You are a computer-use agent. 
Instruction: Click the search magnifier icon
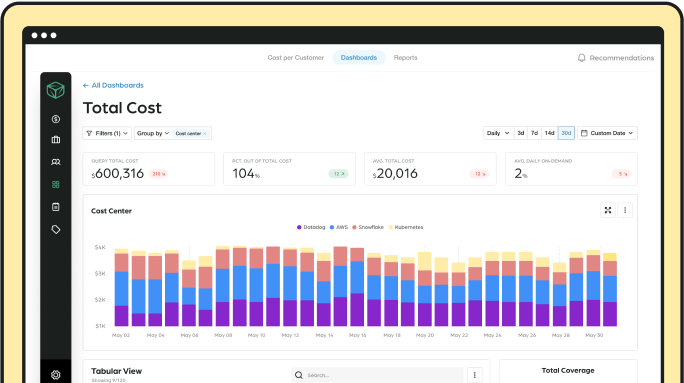click(x=299, y=375)
